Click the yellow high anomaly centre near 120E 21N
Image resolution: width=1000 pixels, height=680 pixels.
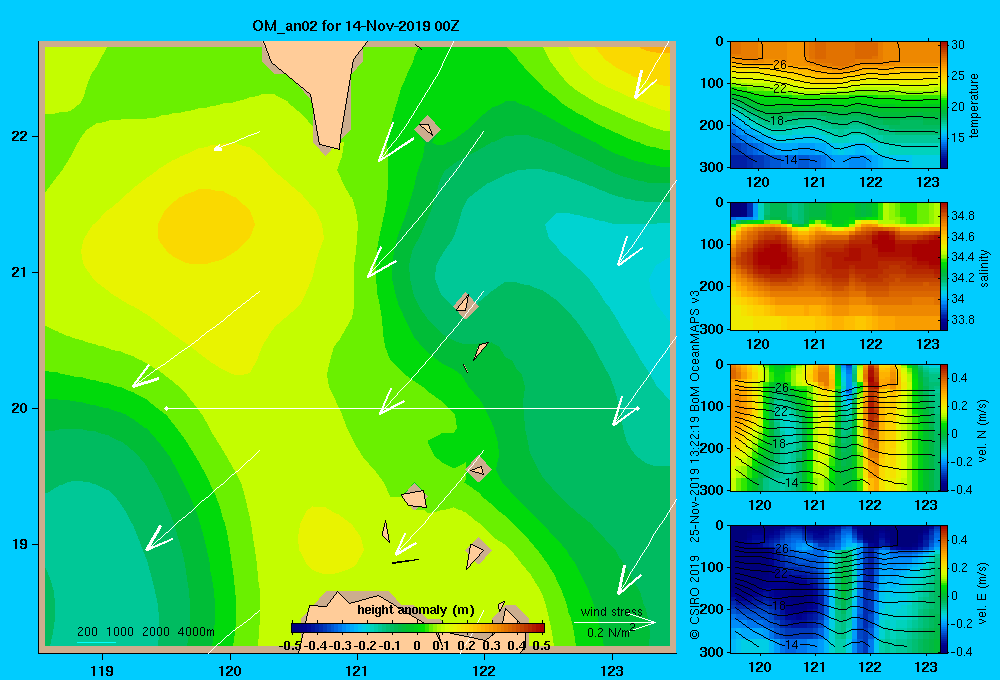205,226
